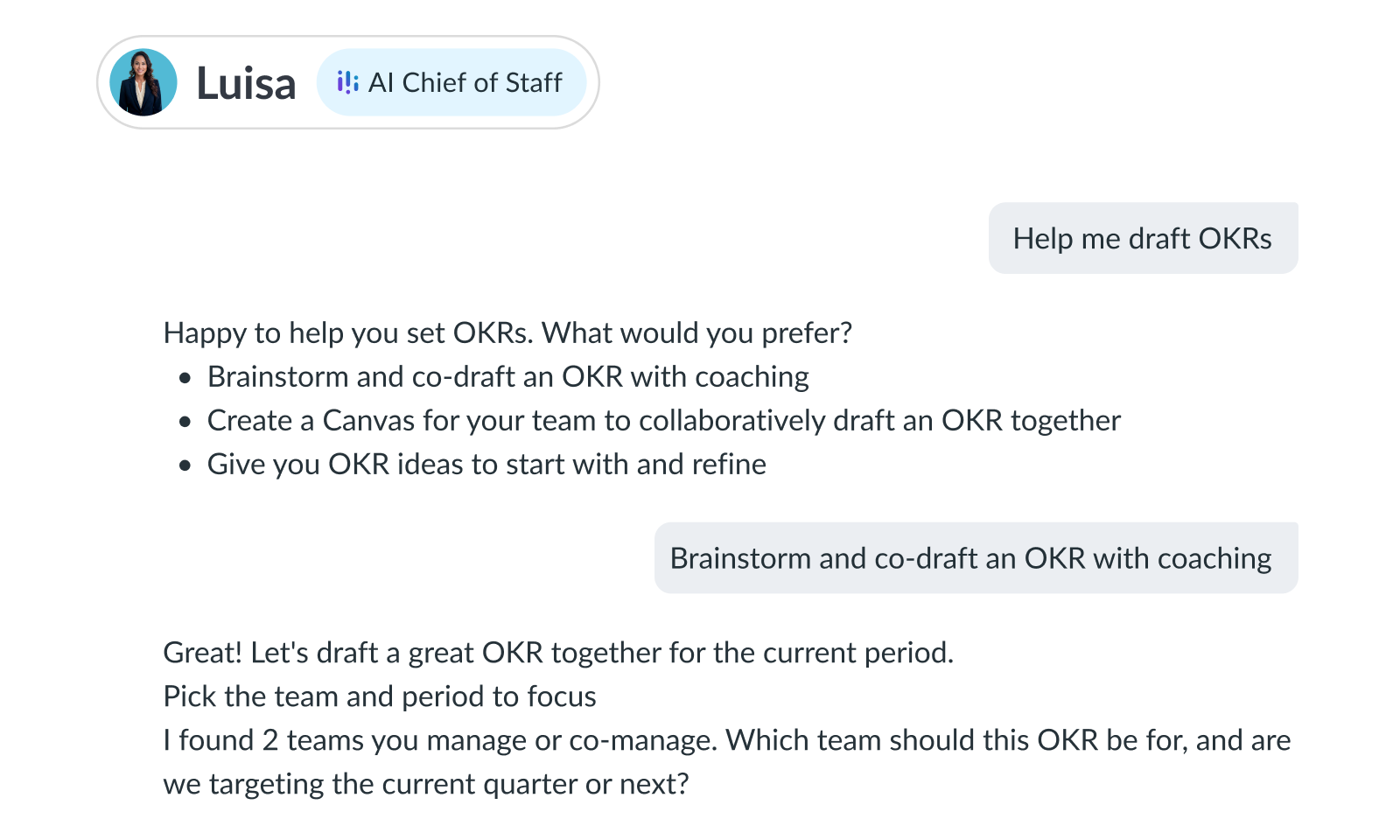Select the bars icon beside AI Chief of Staff
Screen dimensions: 1400x840
pyautogui.click(x=348, y=82)
